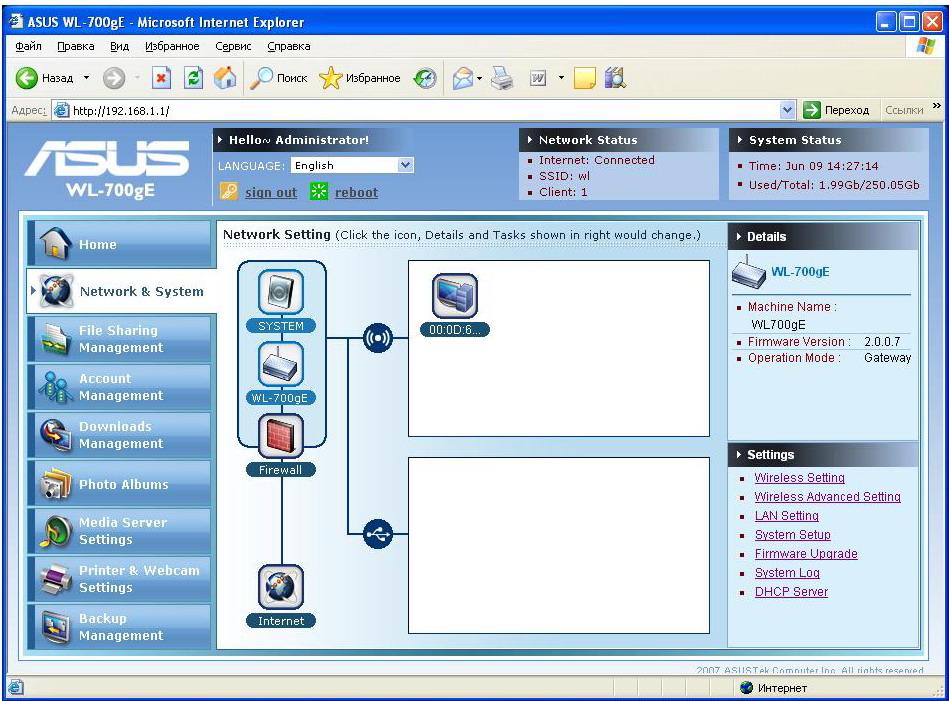Viewport: 949px width, 701px height.
Task: Click the Назад back button
Action: coord(44,78)
